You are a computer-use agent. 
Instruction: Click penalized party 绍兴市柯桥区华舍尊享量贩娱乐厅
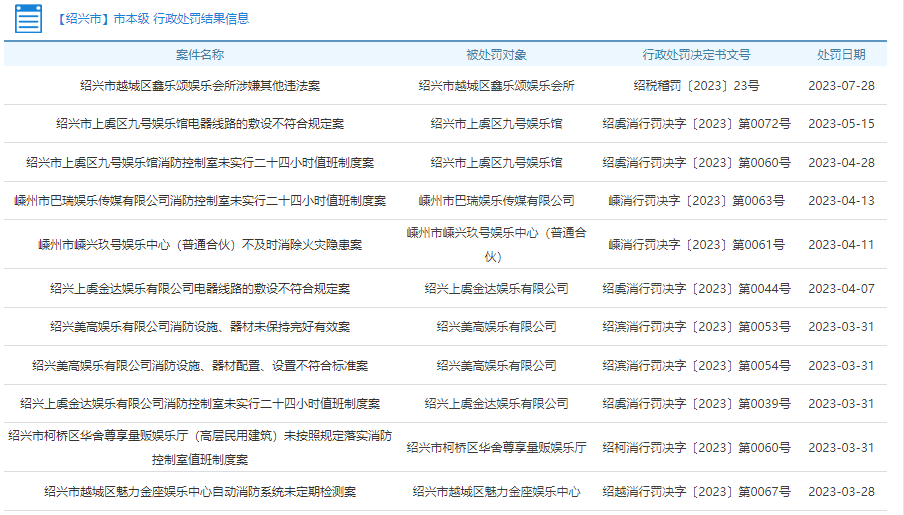point(496,448)
